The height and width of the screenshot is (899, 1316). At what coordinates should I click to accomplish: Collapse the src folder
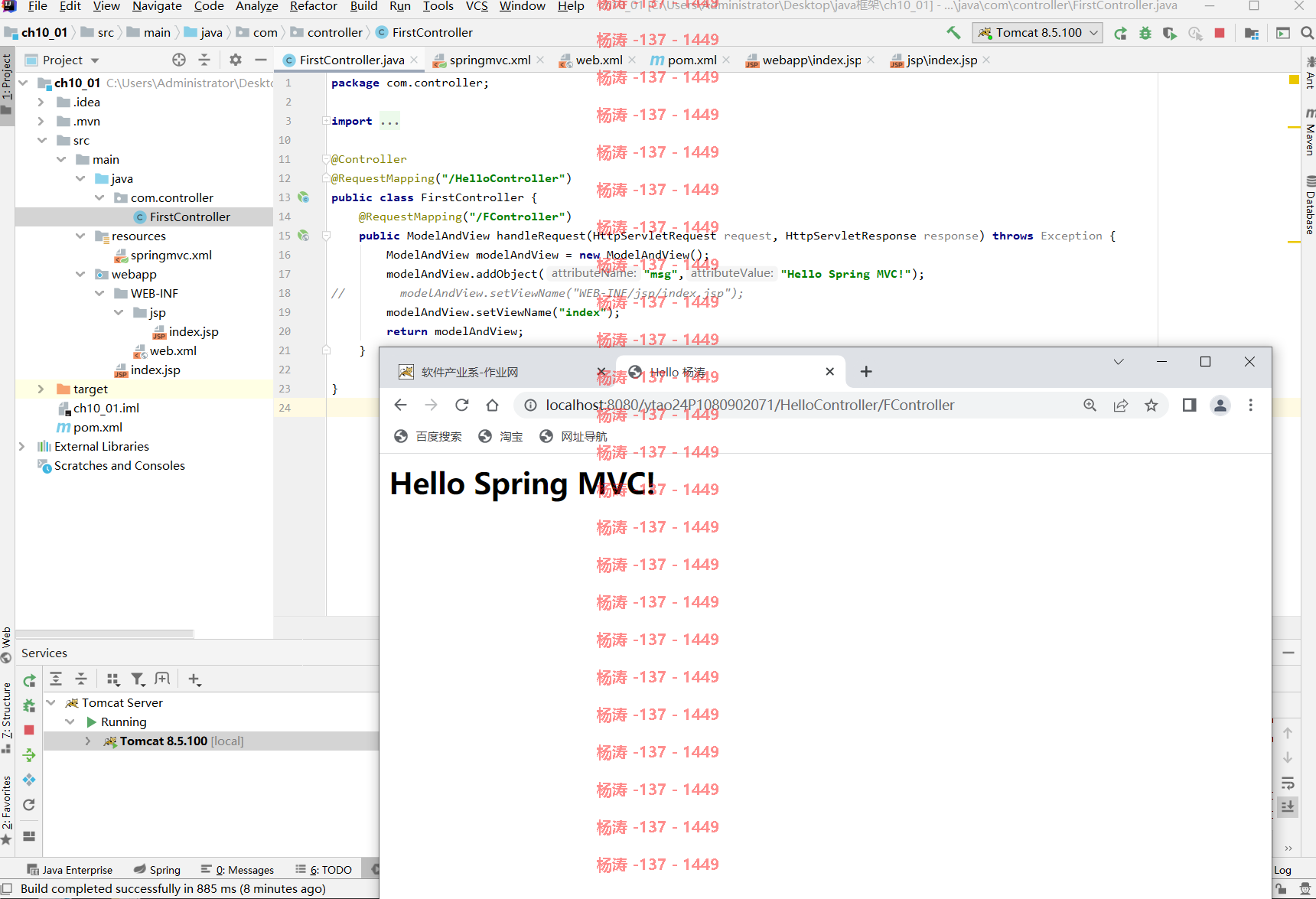point(42,140)
